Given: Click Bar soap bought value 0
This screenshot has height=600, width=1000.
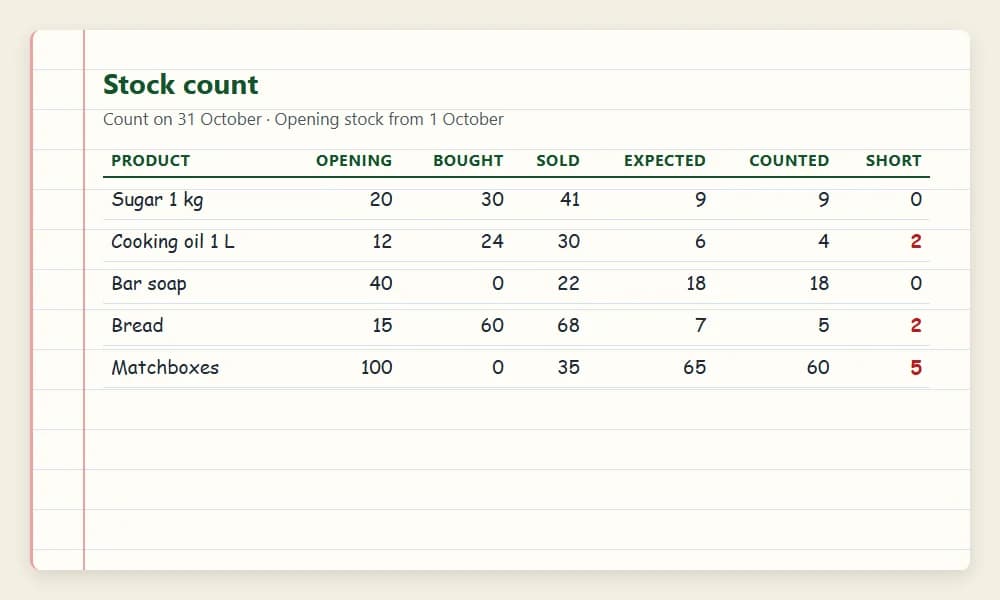Looking at the screenshot, I should (x=498, y=284).
